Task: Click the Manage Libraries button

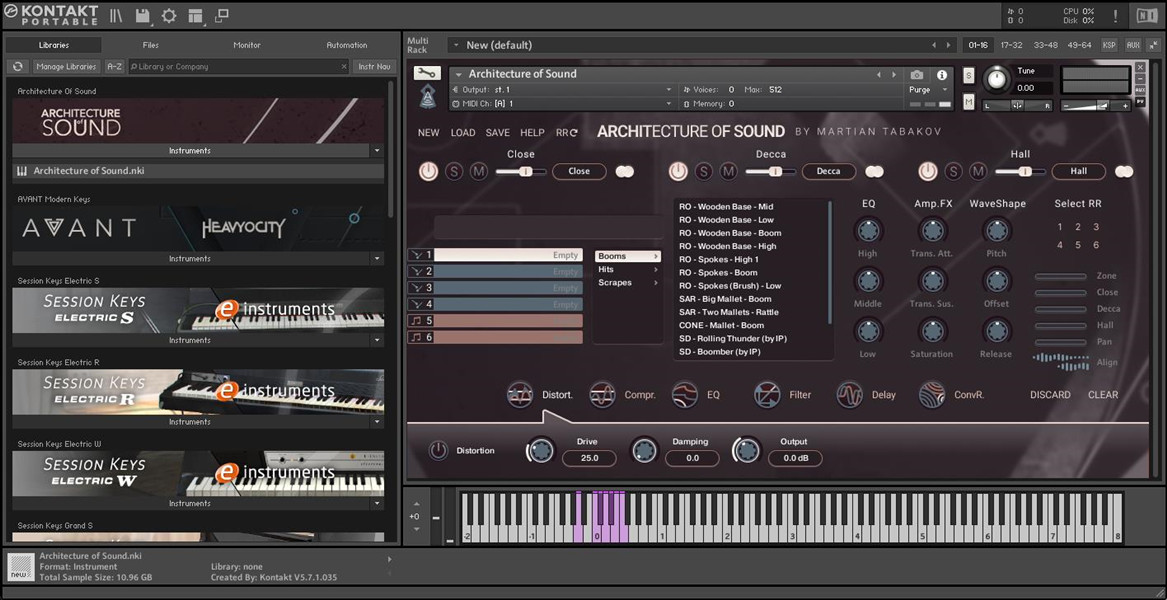Action: (66, 67)
